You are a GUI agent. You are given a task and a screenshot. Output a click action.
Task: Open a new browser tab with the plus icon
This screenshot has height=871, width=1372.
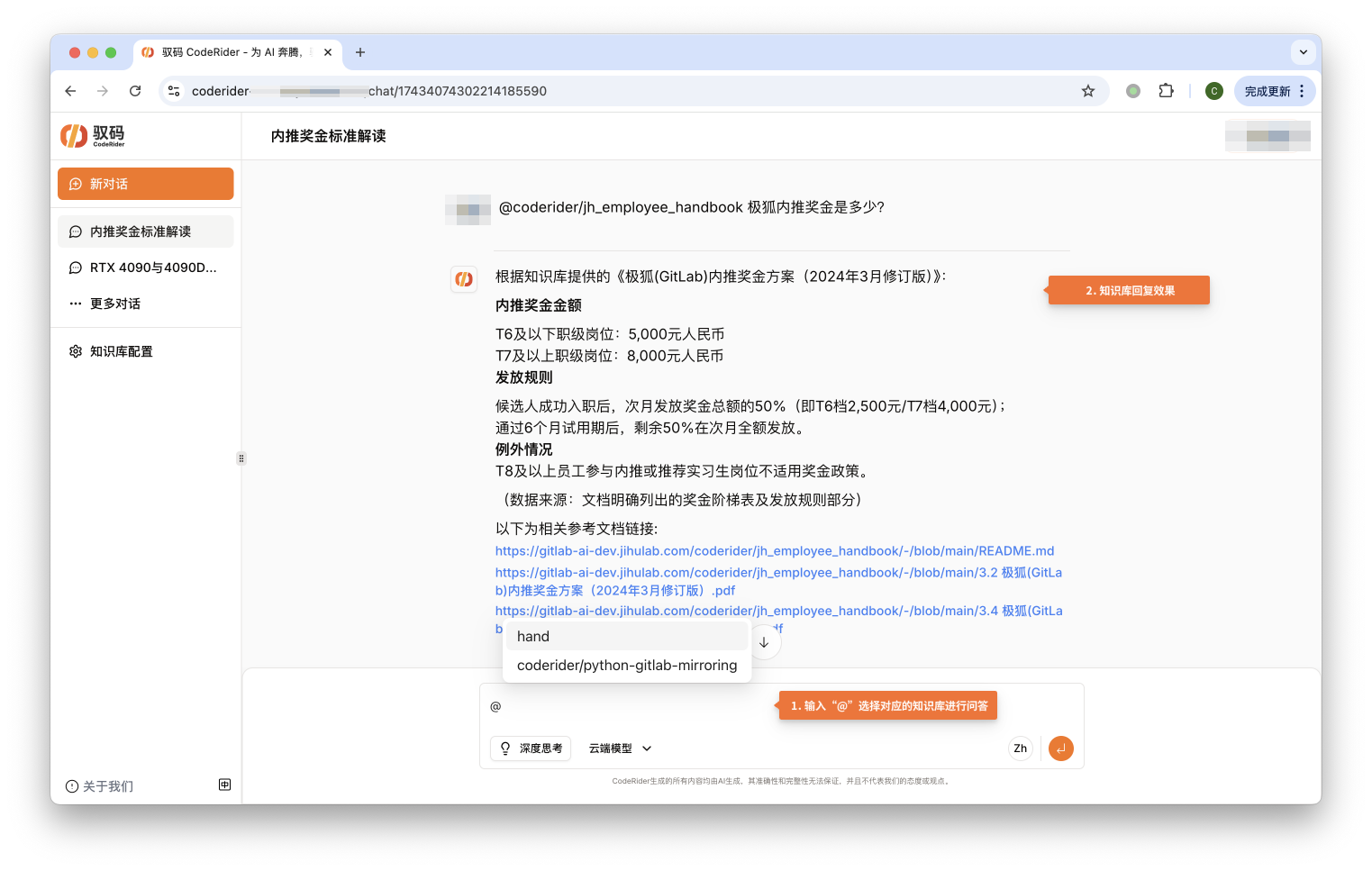pyautogui.click(x=360, y=52)
